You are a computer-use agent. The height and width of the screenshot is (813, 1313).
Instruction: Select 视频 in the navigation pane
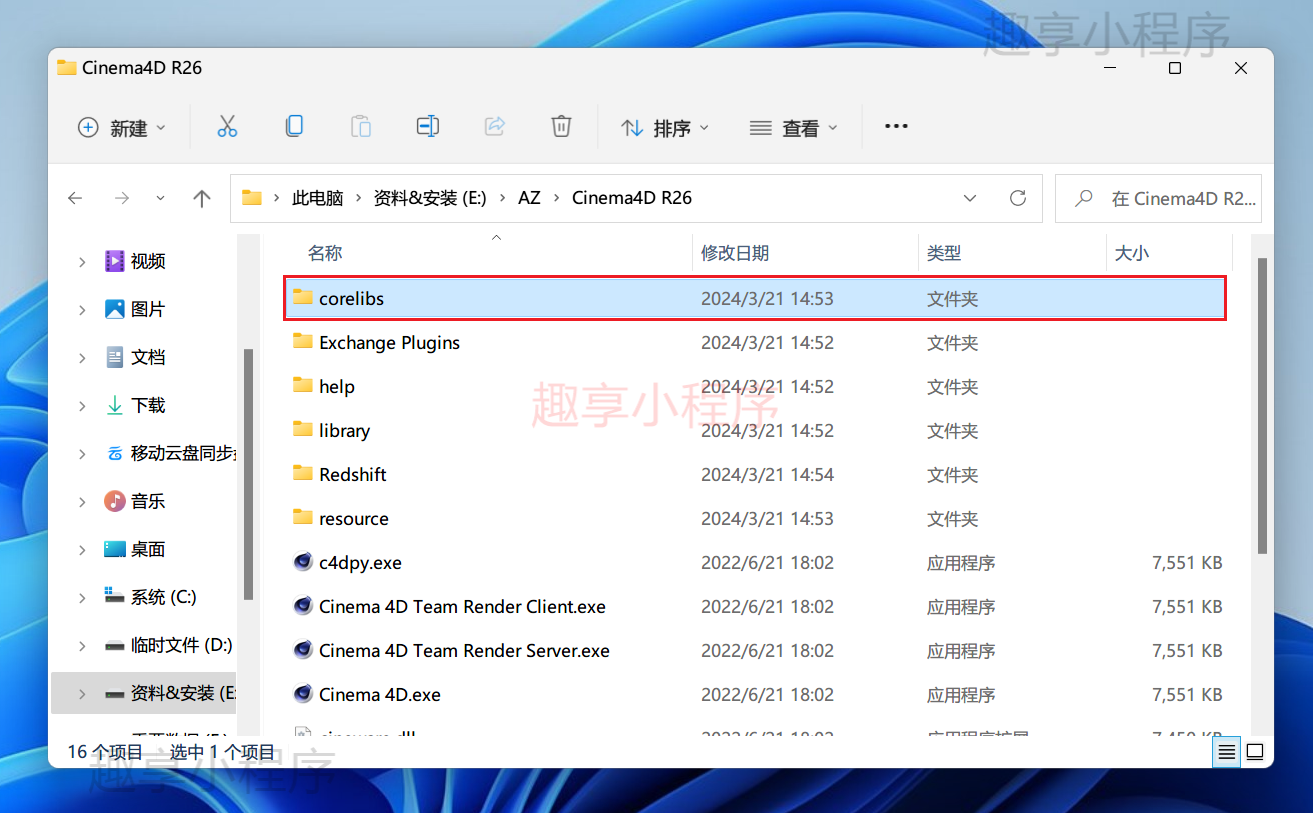148,261
